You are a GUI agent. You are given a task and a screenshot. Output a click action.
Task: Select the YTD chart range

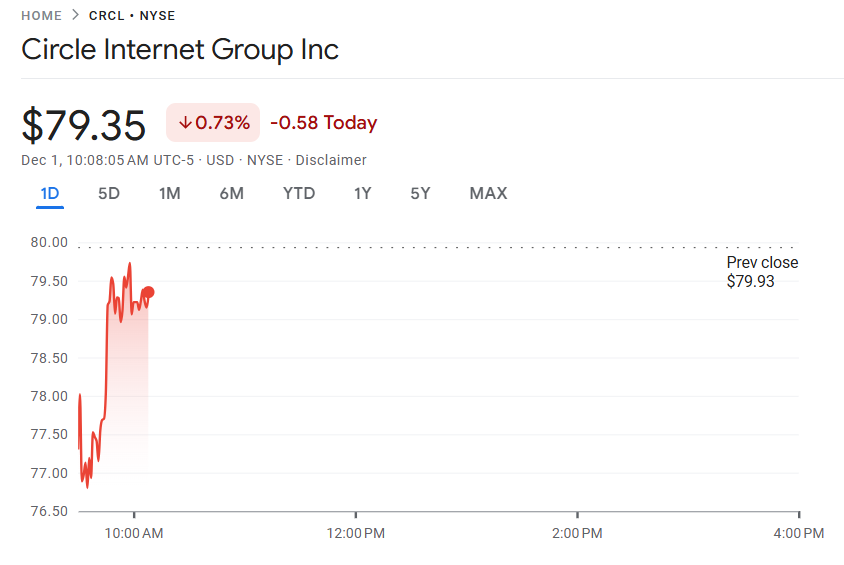pos(299,193)
